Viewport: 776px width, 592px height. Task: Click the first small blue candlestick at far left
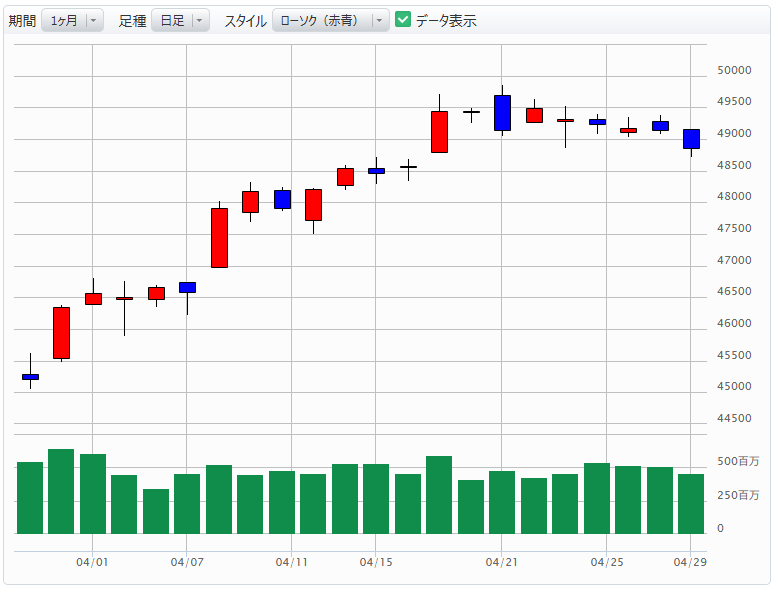[x=30, y=377]
